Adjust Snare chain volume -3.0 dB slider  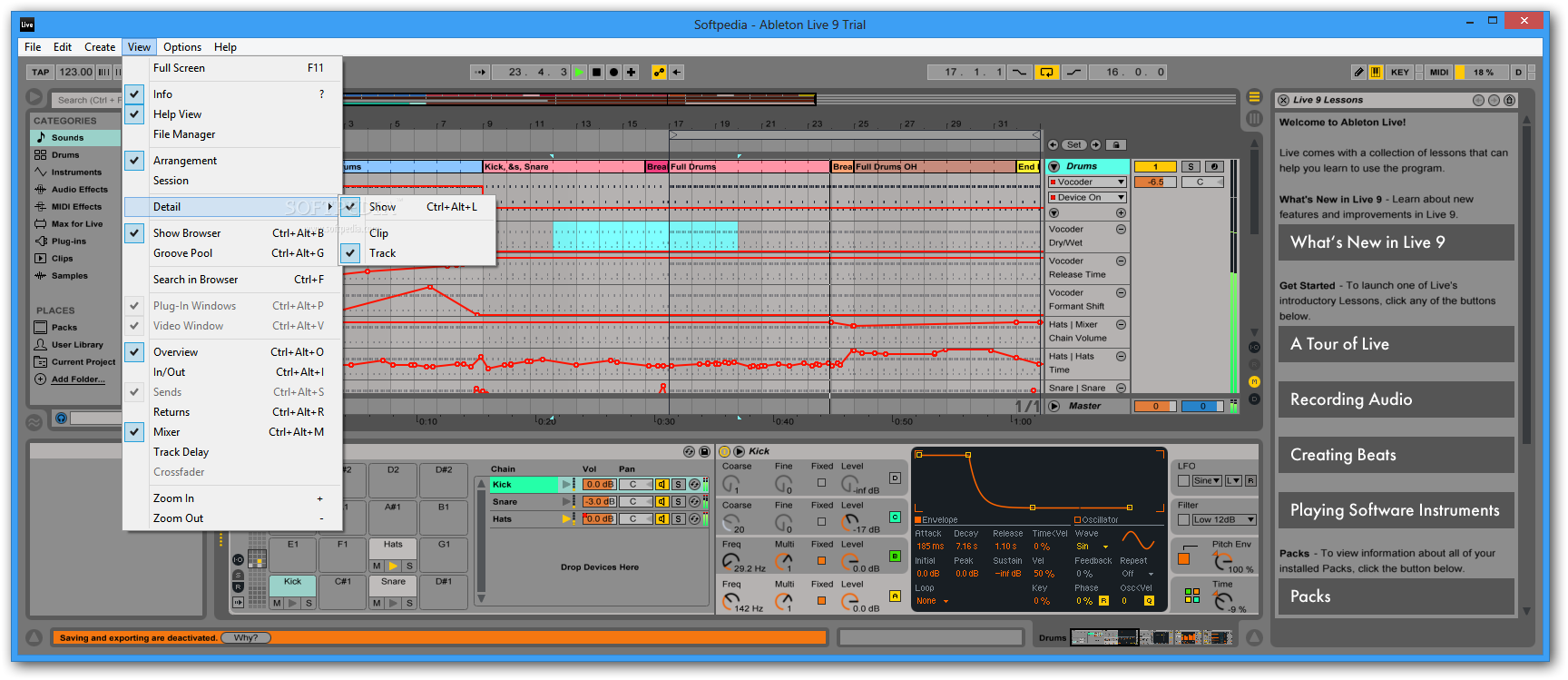(599, 501)
